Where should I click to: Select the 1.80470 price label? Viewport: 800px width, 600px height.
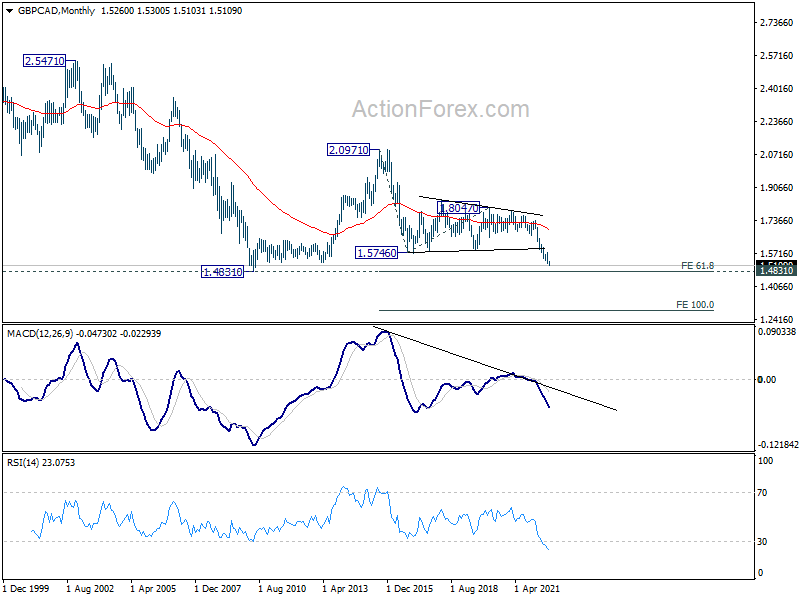[459, 208]
